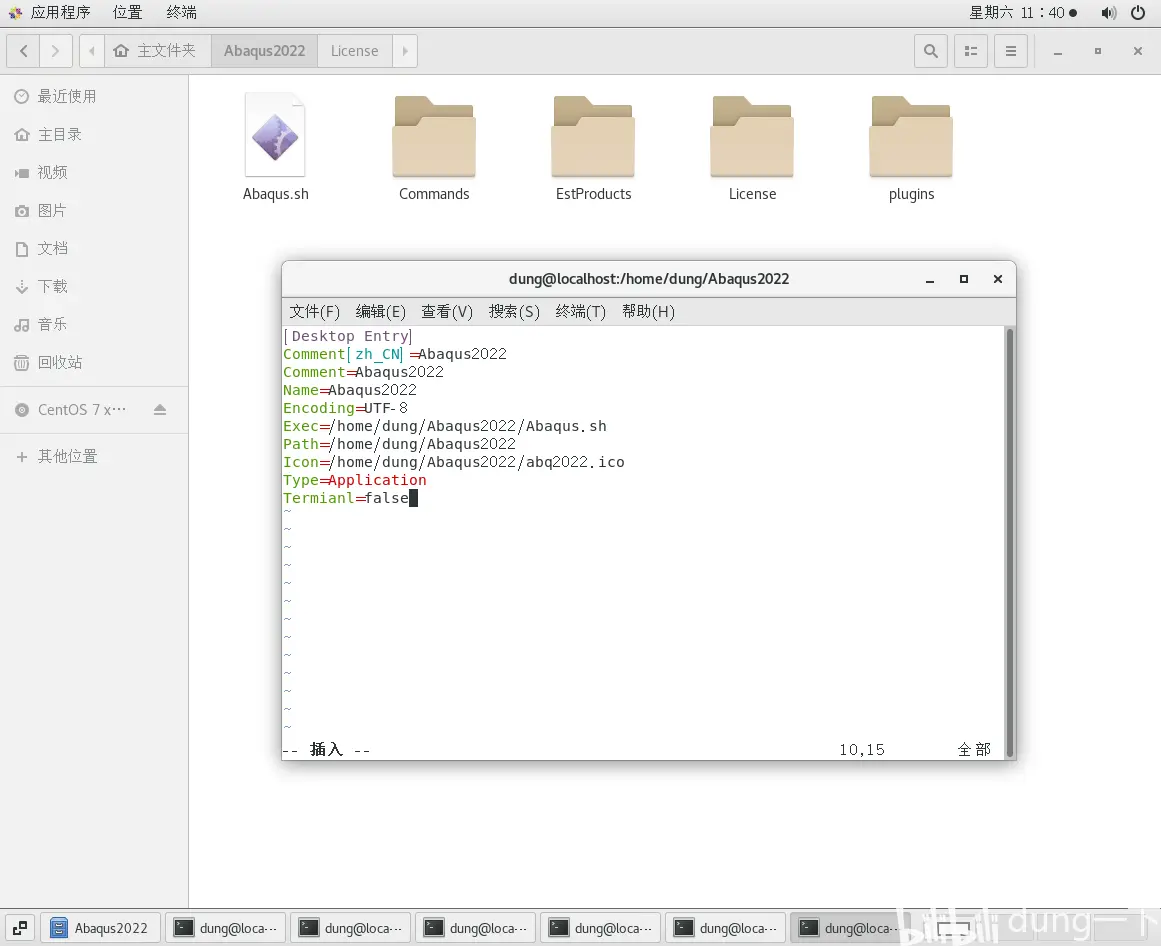Open 最近使用 in the sidebar
Image resolution: width=1161 pixels, height=946 pixels.
[94, 96]
